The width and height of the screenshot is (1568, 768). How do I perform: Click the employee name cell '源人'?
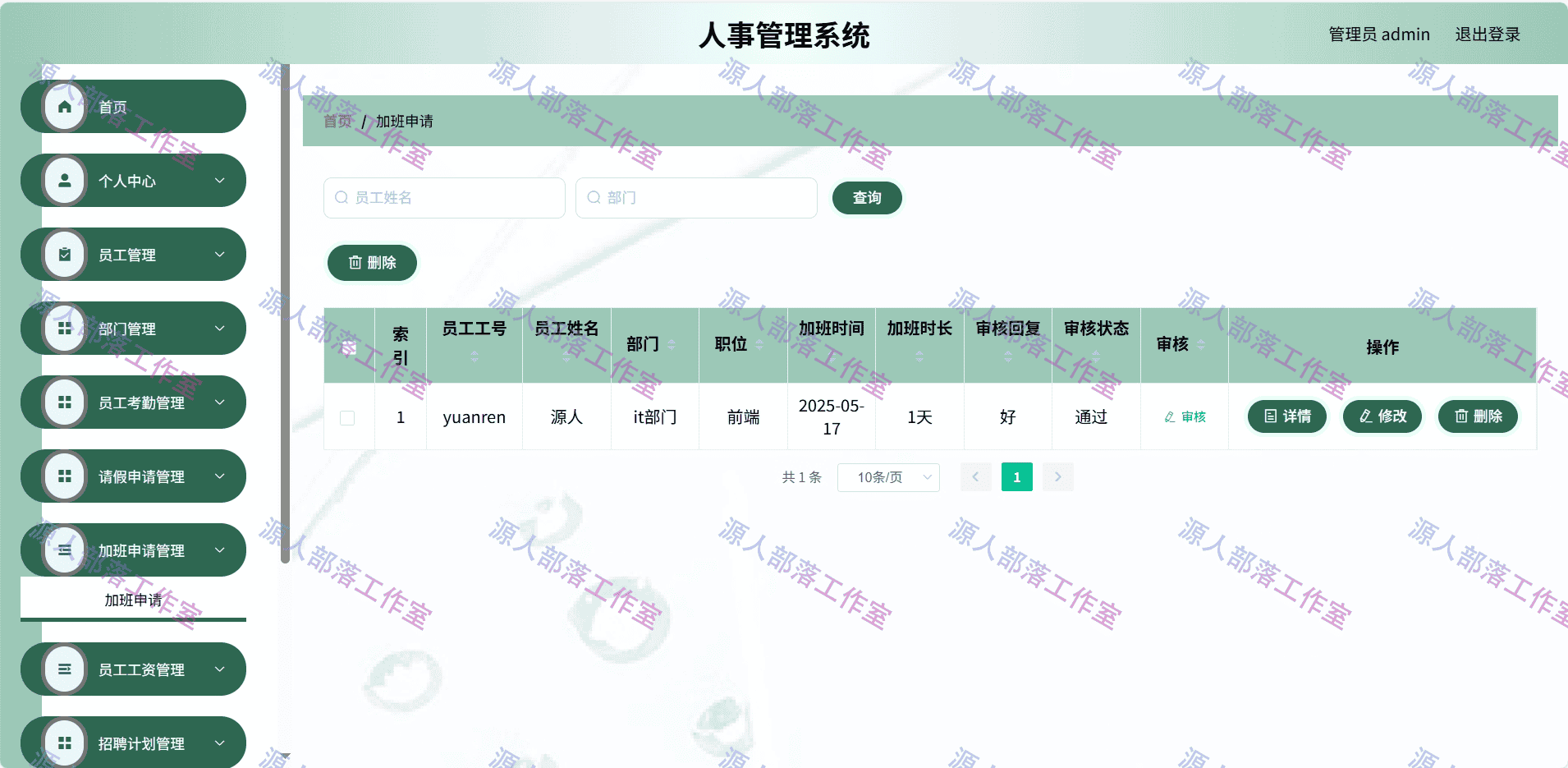click(x=566, y=417)
